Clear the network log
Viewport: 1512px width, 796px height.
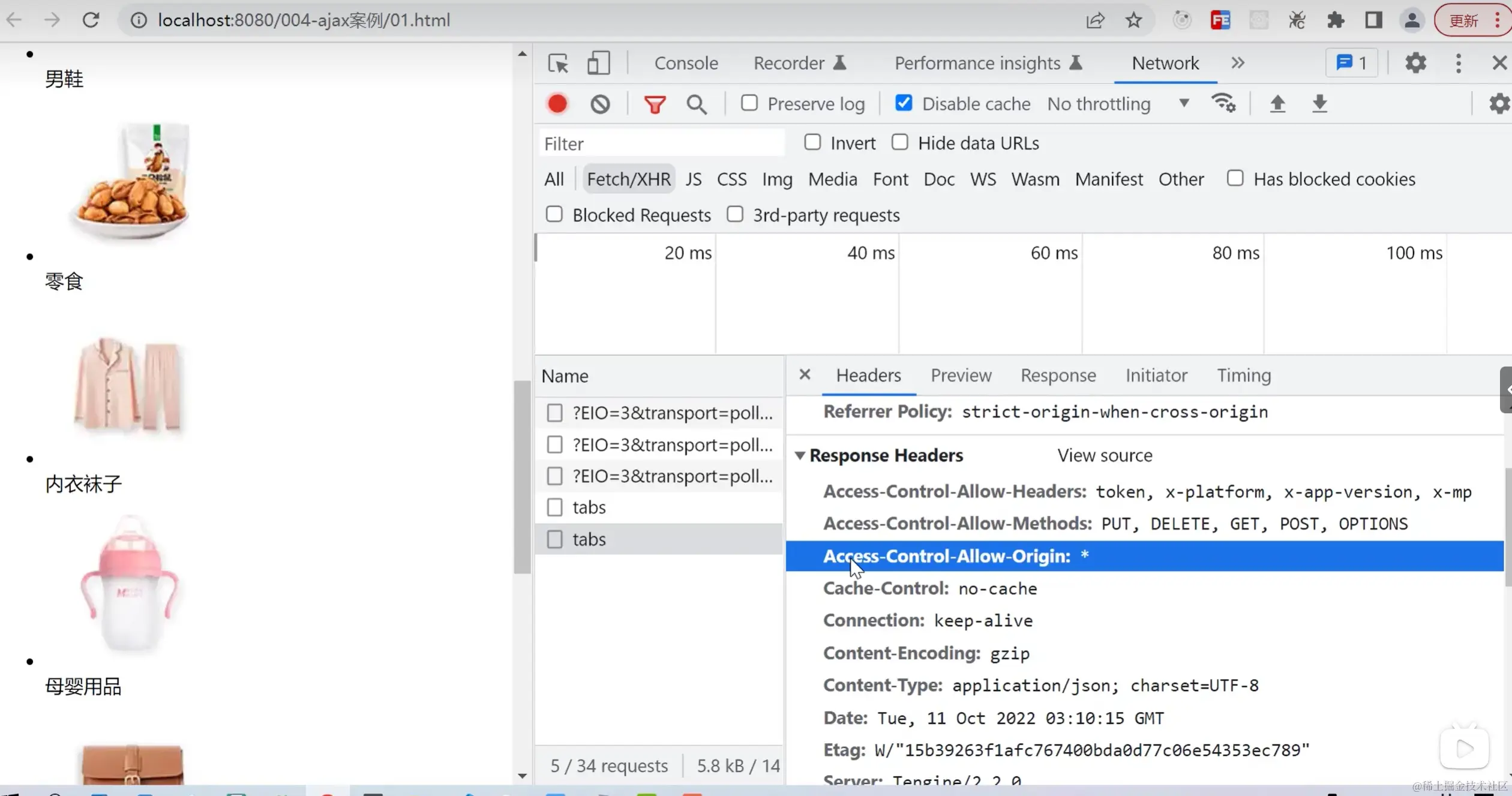pos(599,104)
